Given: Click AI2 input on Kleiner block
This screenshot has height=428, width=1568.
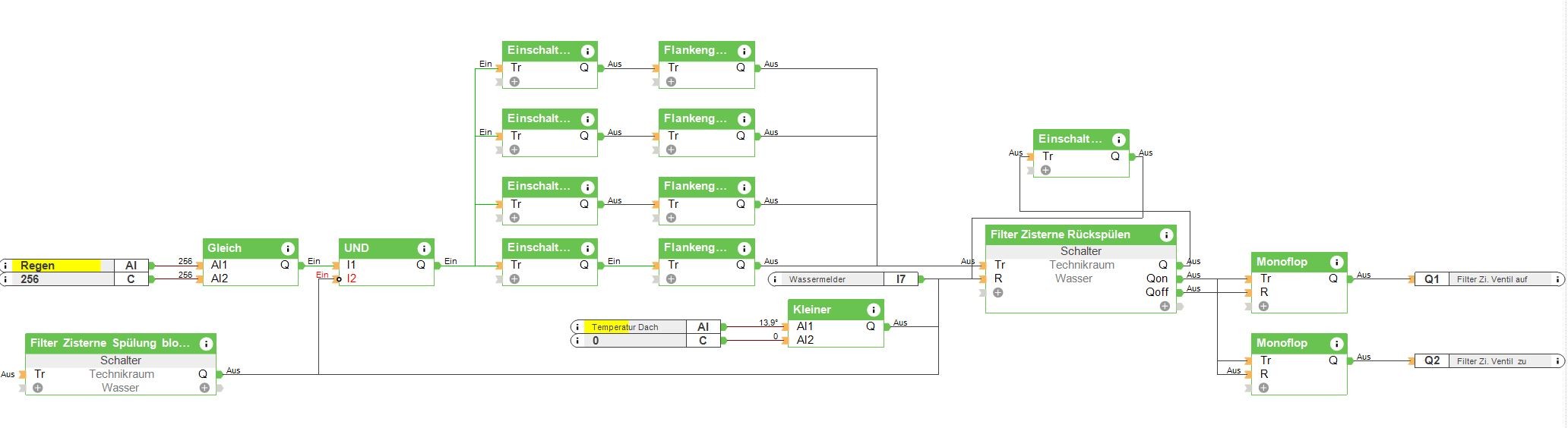Looking at the screenshot, I should pyautogui.click(x=805, y=340).
